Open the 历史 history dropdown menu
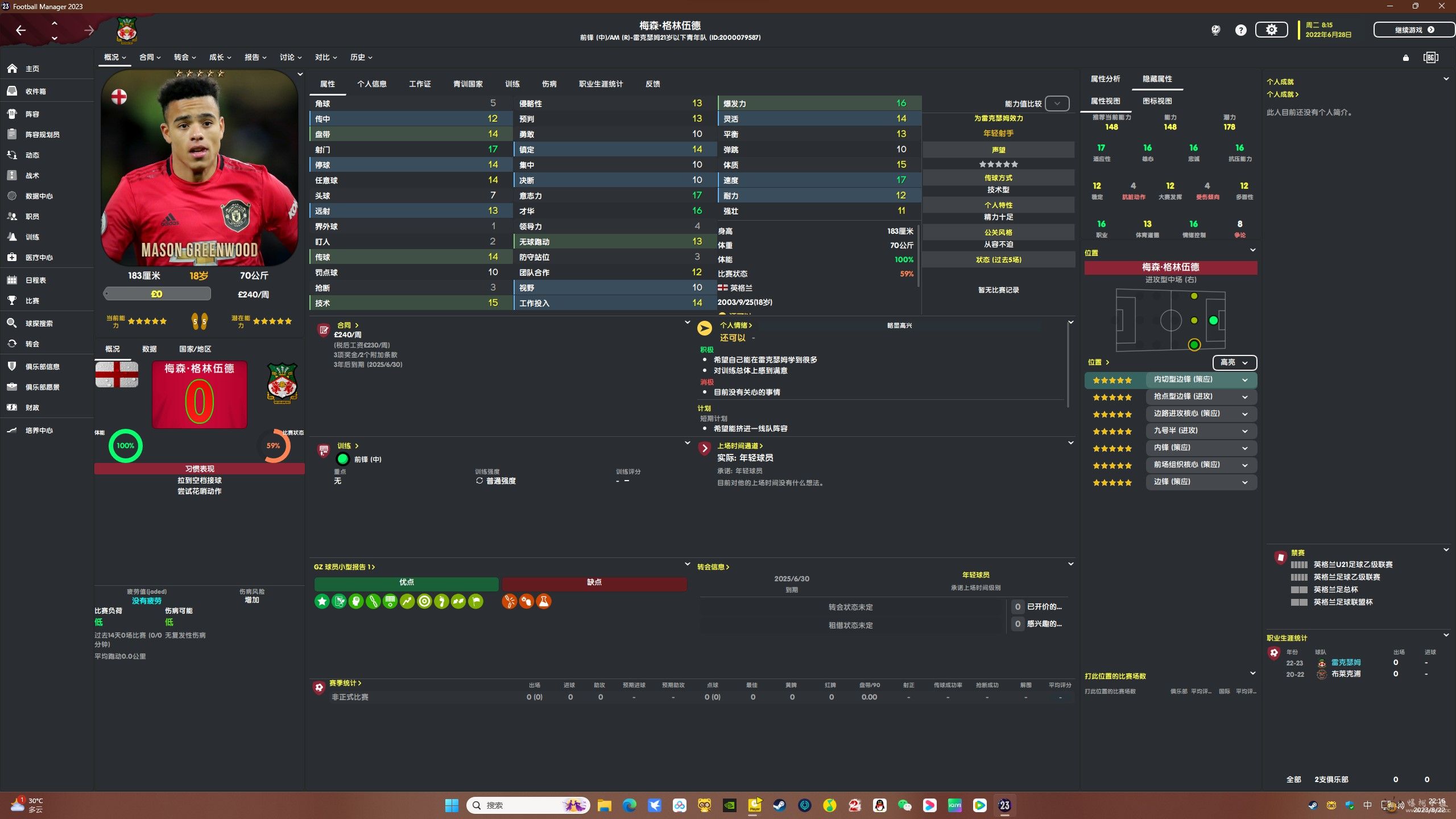Image resolution: width=1456 pixels, height=819 pixels. (x=361, y=57)
